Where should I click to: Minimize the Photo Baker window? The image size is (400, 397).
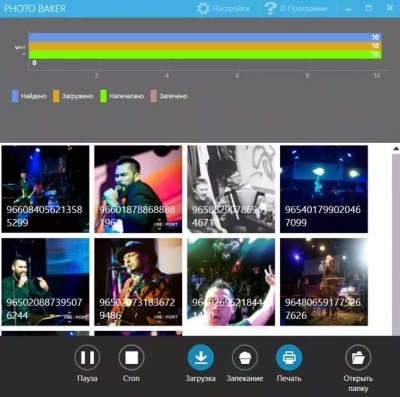click(348, 9)
